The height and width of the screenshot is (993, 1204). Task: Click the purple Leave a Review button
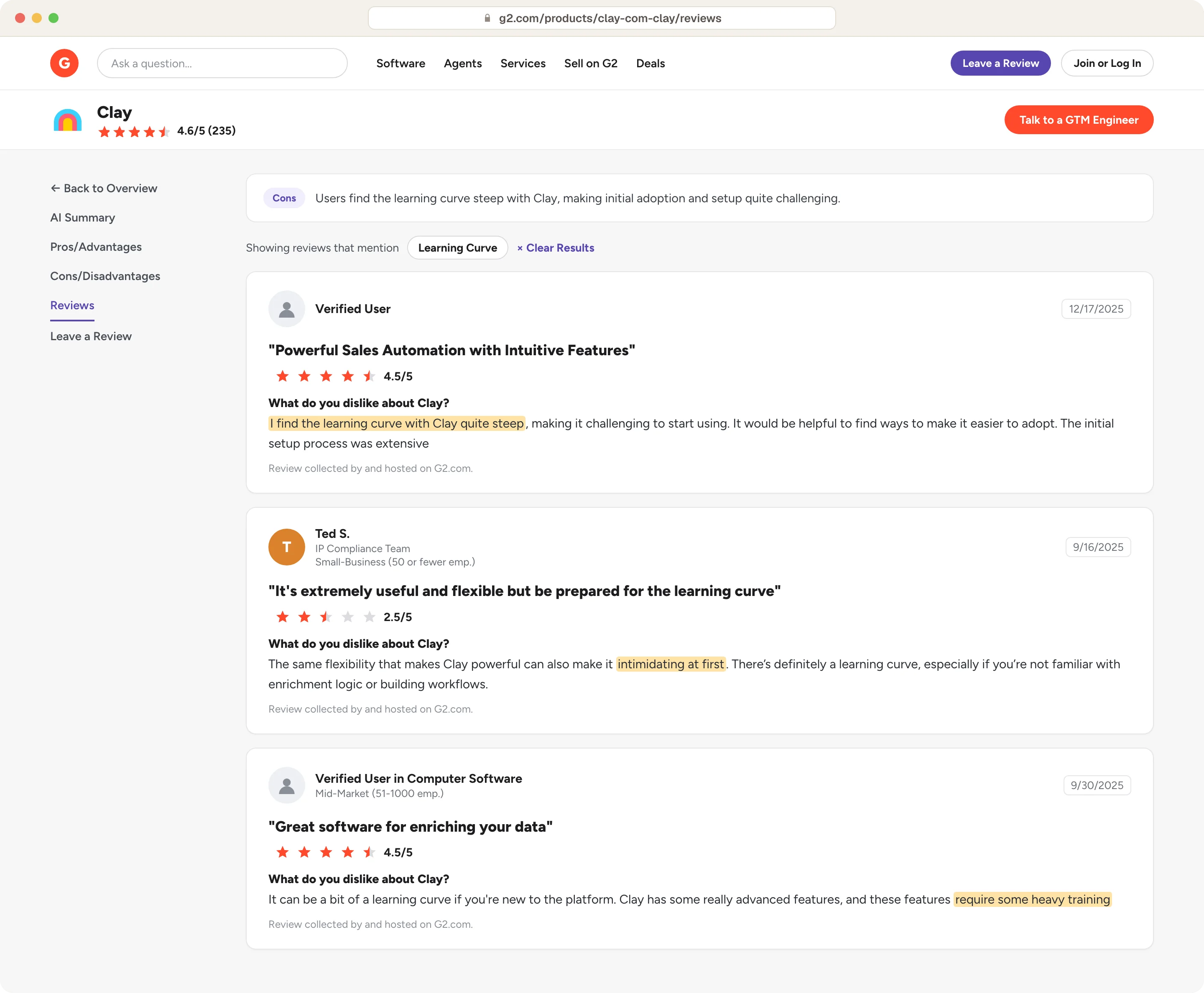click(1000, 63)
